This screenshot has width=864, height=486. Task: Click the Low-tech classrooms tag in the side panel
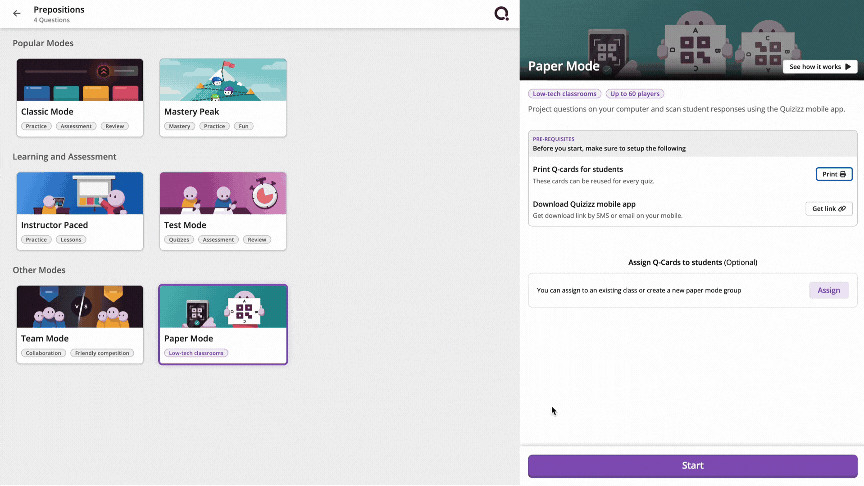pyautogui.click(x=564, y=94)
